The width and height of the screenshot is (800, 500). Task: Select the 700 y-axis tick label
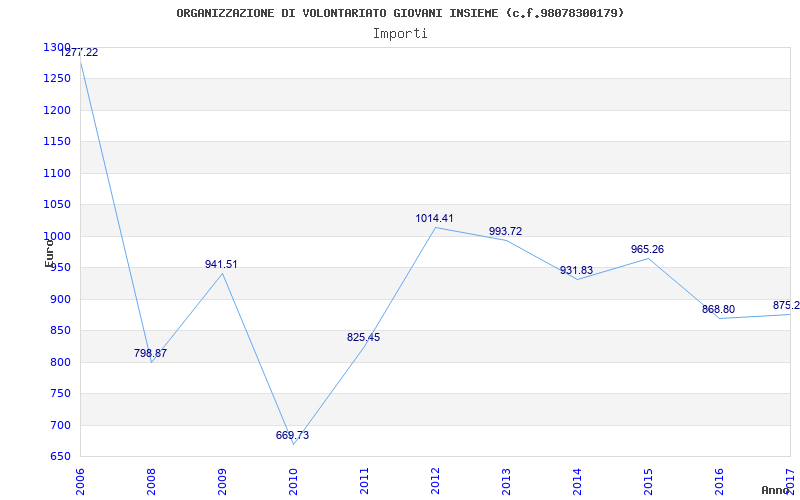click(60, 425)
